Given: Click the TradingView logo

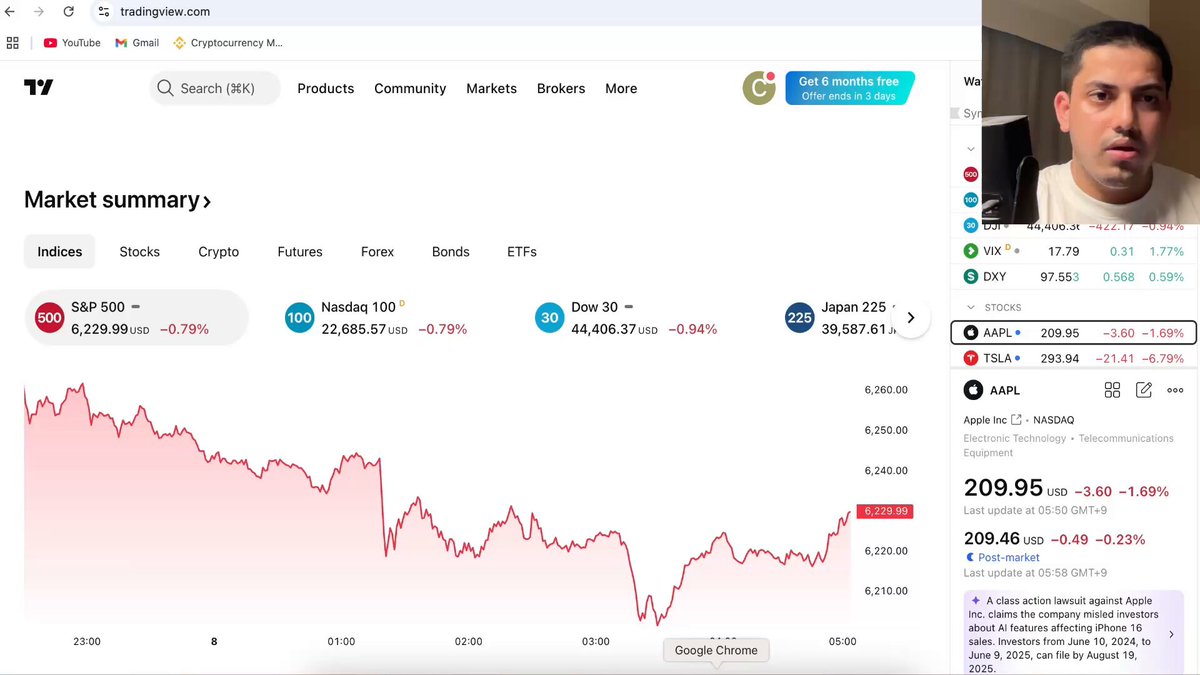Looking at the screenshot, I should coord(39,88).
